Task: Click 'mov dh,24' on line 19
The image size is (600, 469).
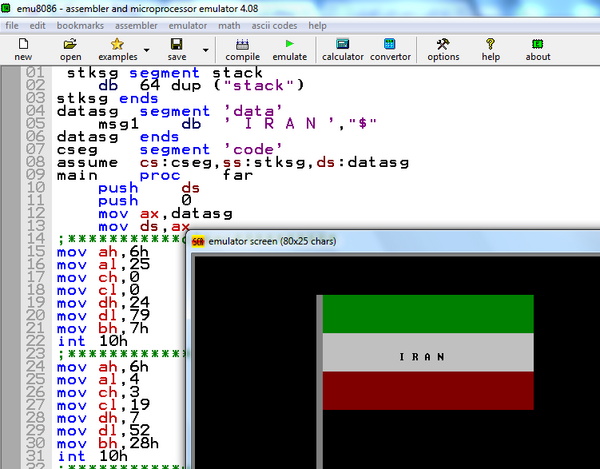Action: [103, 303]
